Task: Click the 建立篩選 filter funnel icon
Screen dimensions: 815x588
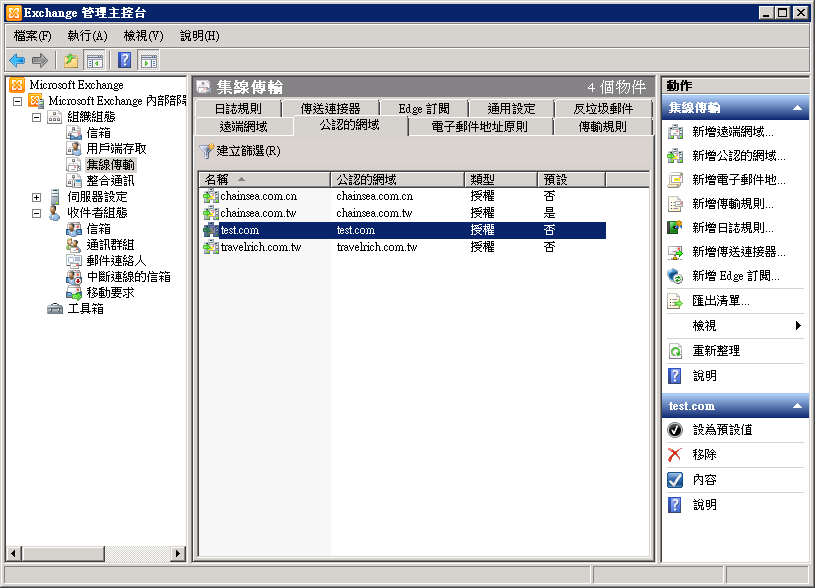Action: 206,151
